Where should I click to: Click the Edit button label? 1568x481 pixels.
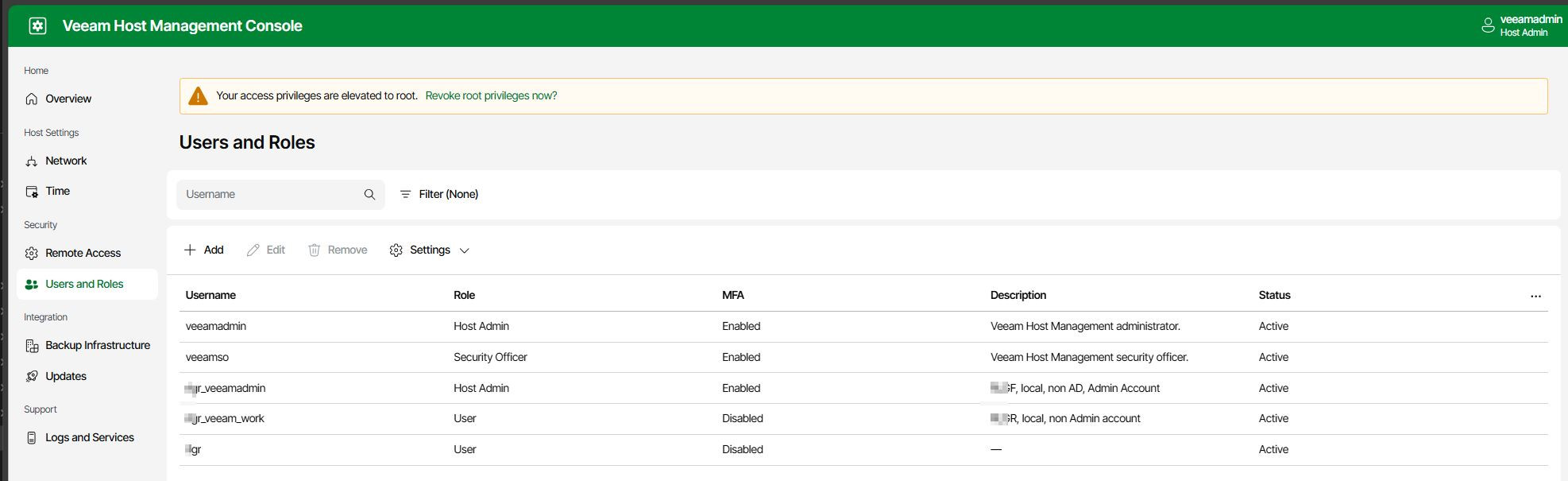click(x=276, y=250)
